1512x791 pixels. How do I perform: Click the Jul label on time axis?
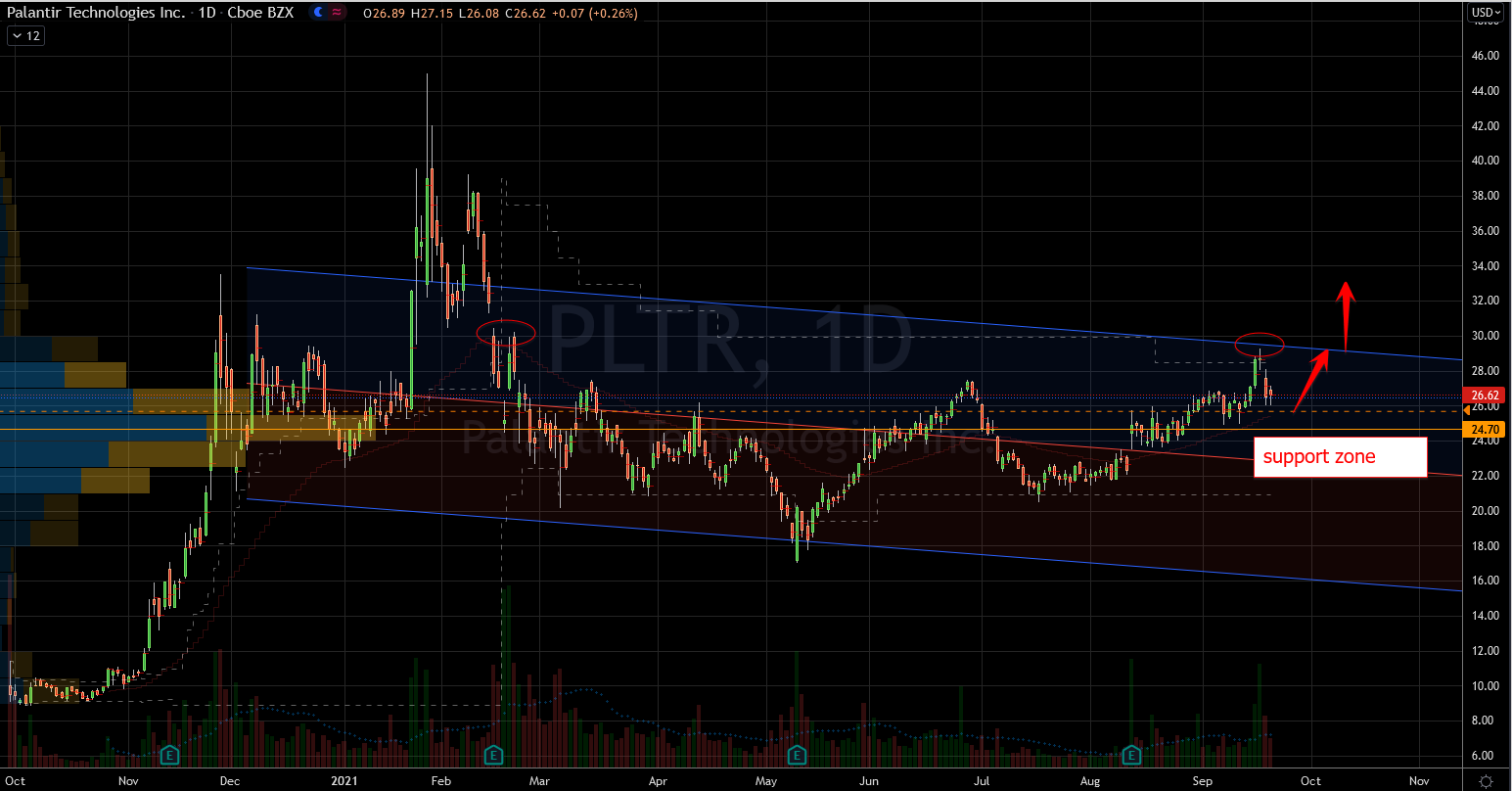(984, 781)
